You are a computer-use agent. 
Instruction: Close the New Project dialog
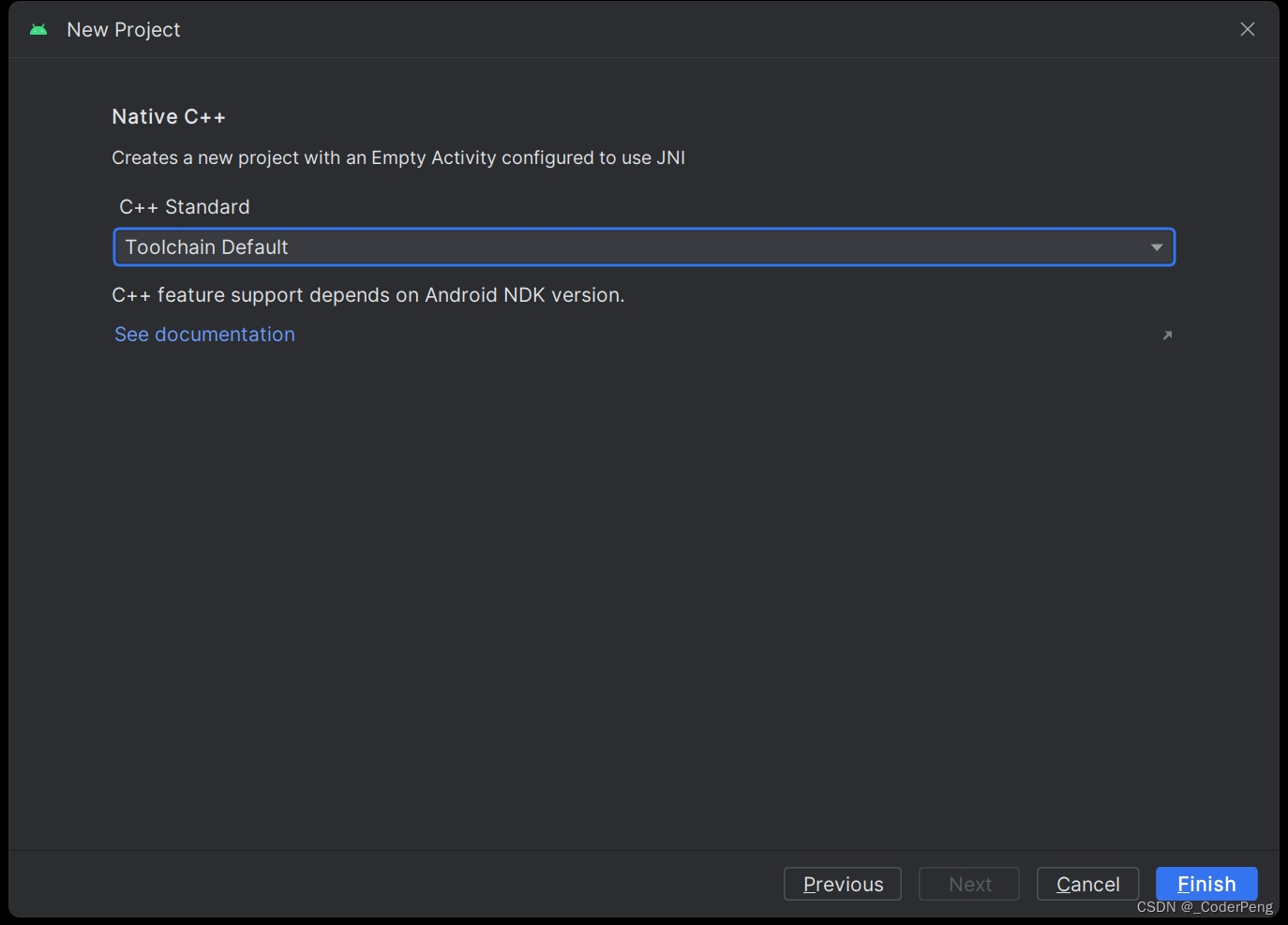1247,29
